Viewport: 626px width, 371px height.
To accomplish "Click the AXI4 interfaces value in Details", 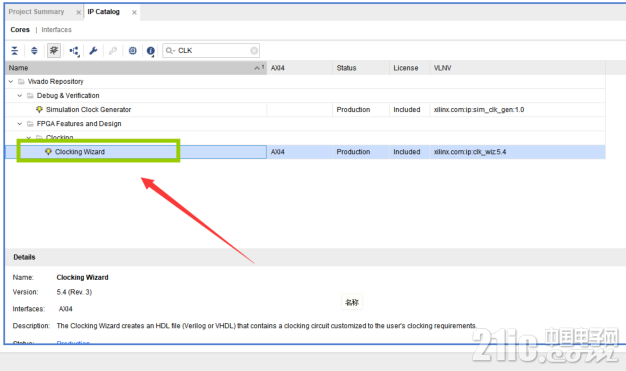I will [x=65, y=309].
